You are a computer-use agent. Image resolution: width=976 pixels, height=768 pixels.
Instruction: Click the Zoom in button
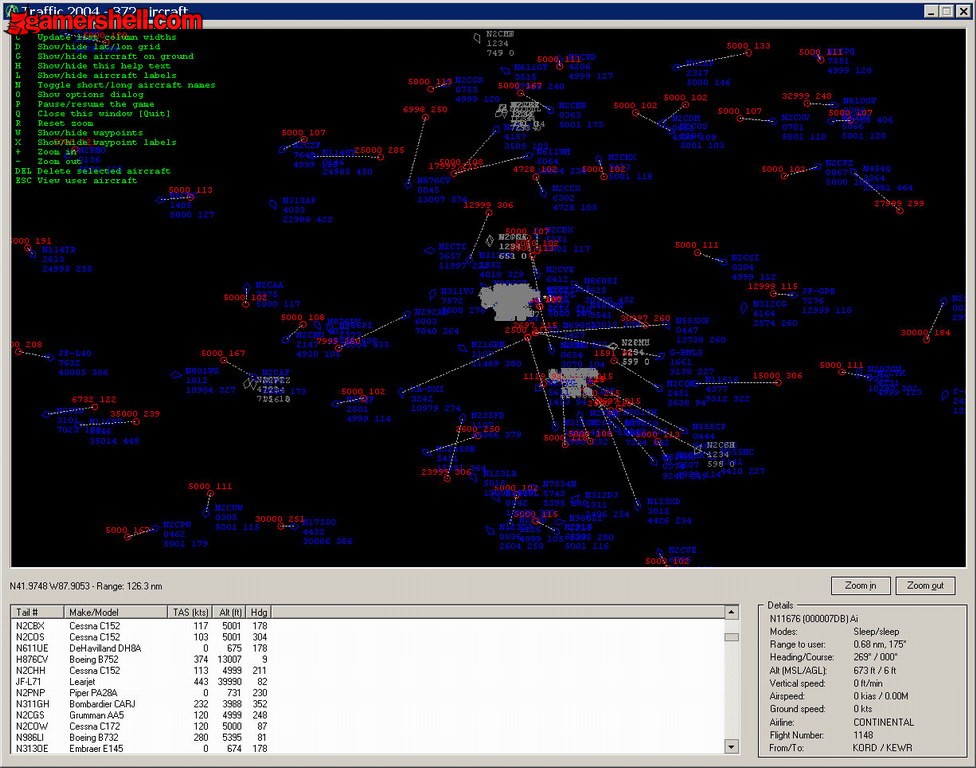pos(861,586)
